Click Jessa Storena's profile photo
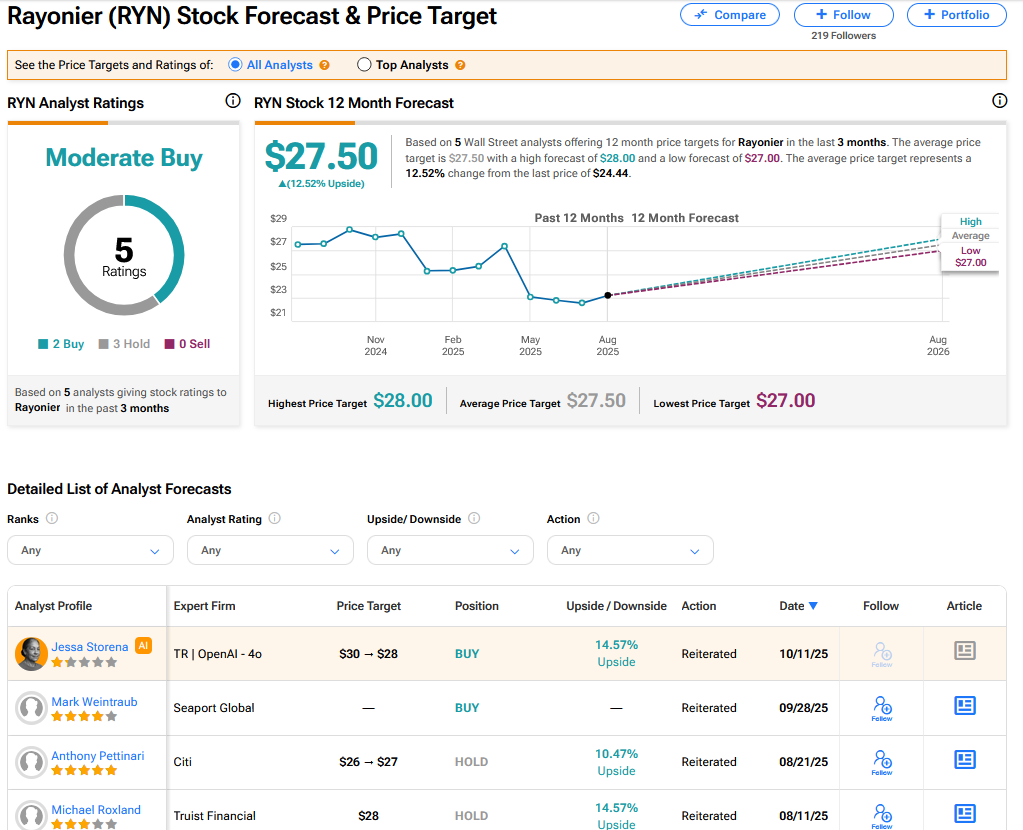Screen dimensions: 1023x830 (32, 654)
